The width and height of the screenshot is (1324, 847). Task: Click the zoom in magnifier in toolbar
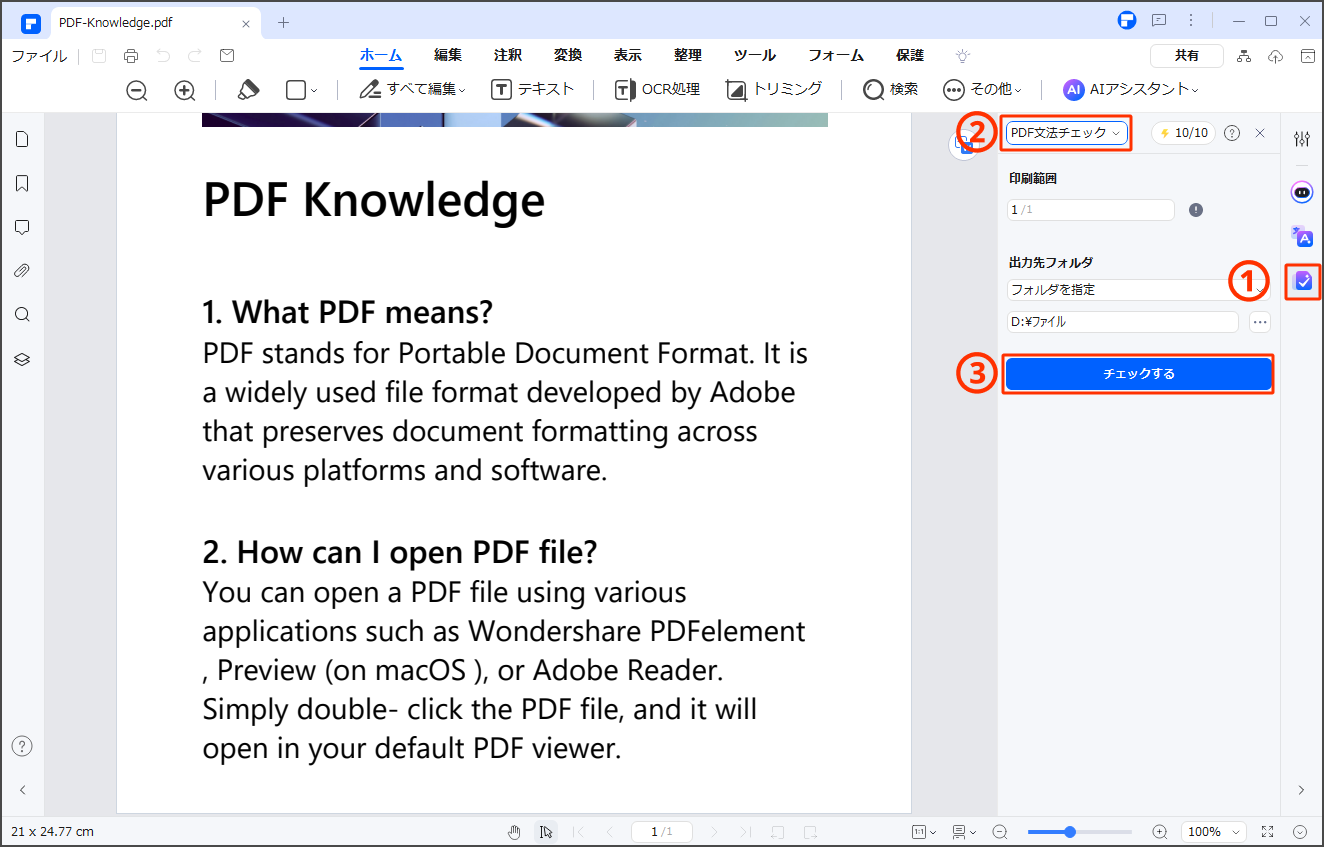[x=185, y=90]
